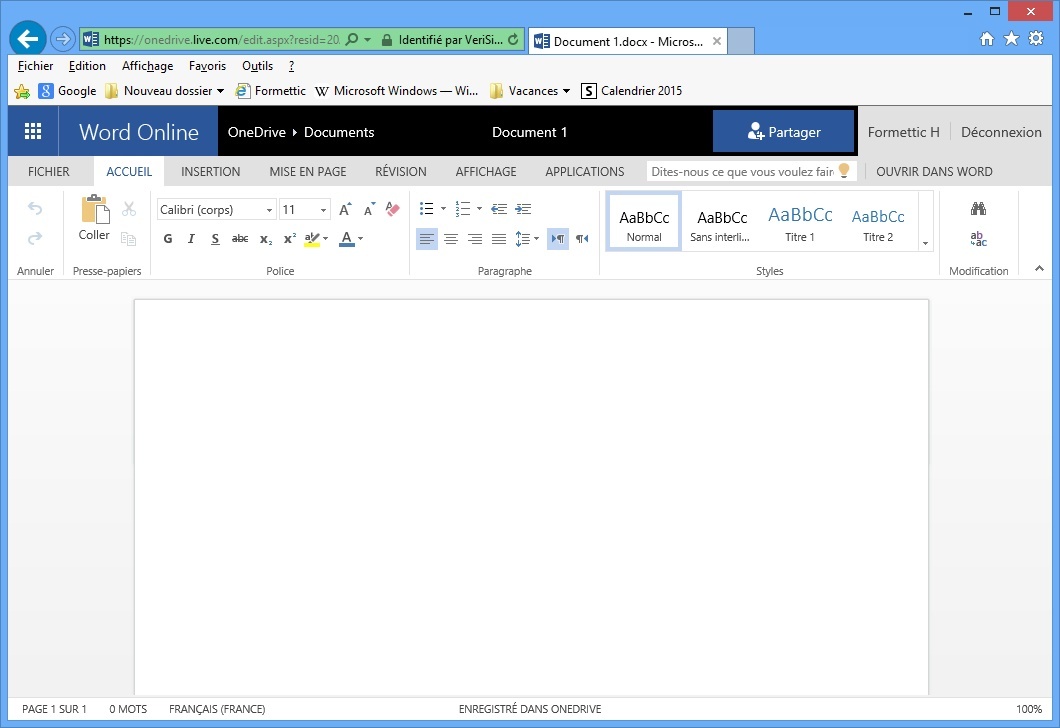This screenshot has height=728, width=1060.
Task: Click the Coller paste clipboard icon
Action: (x=95, y=210)
